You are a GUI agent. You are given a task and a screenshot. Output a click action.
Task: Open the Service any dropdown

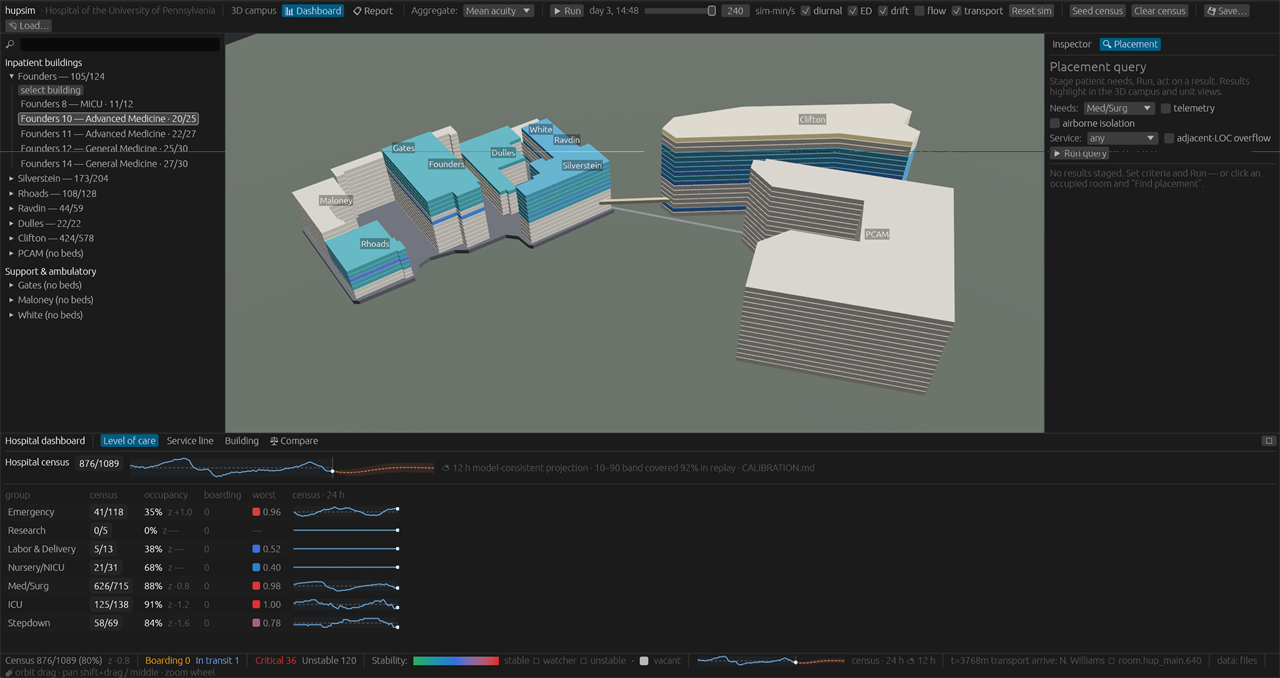click(1122, 138)
